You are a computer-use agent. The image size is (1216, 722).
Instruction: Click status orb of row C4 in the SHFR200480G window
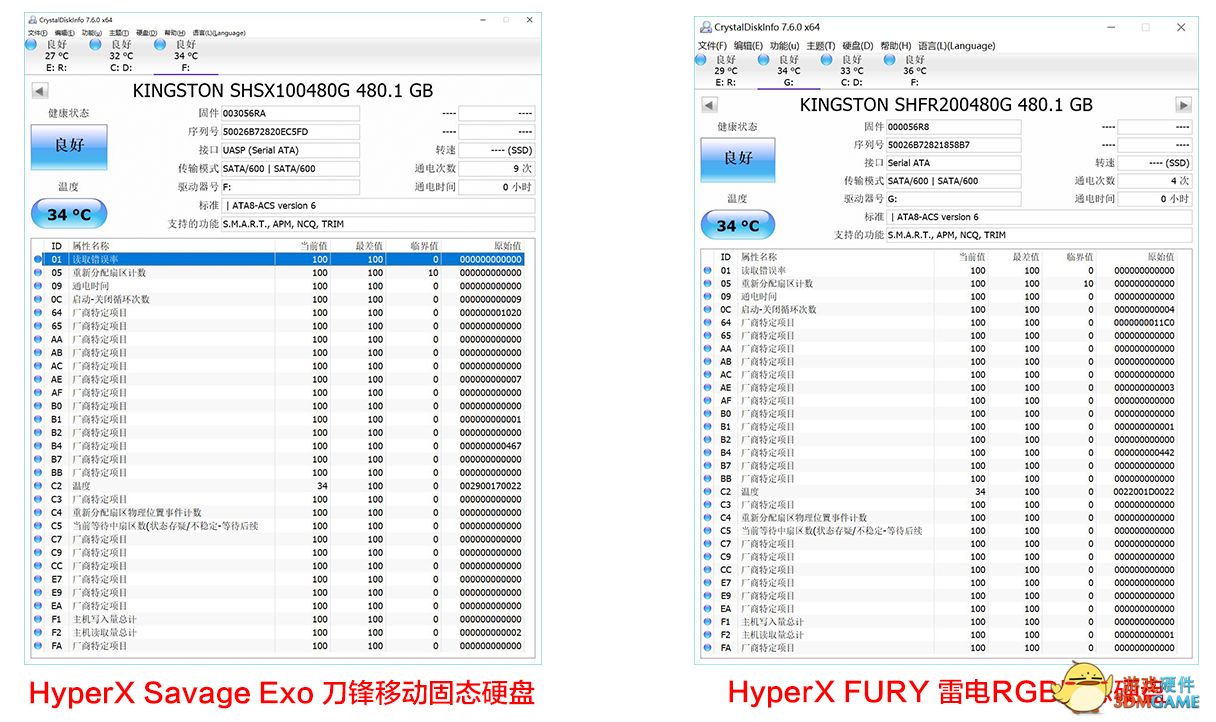point(707,518)
